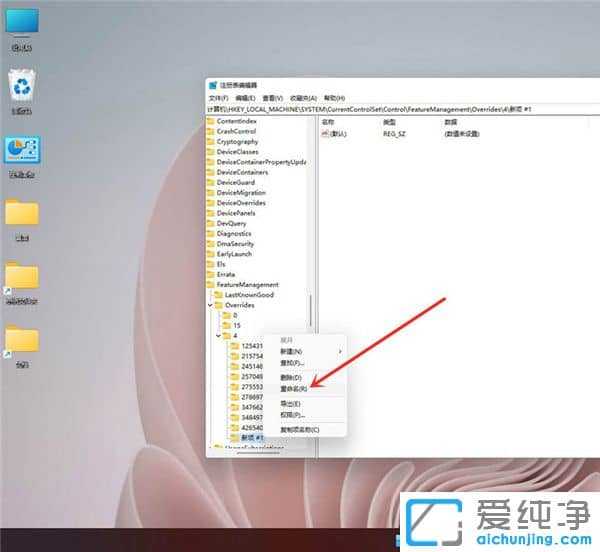Click the key tree vertical scrollbar
This screenshot has height=552, width=600.
tap(311, 311)
